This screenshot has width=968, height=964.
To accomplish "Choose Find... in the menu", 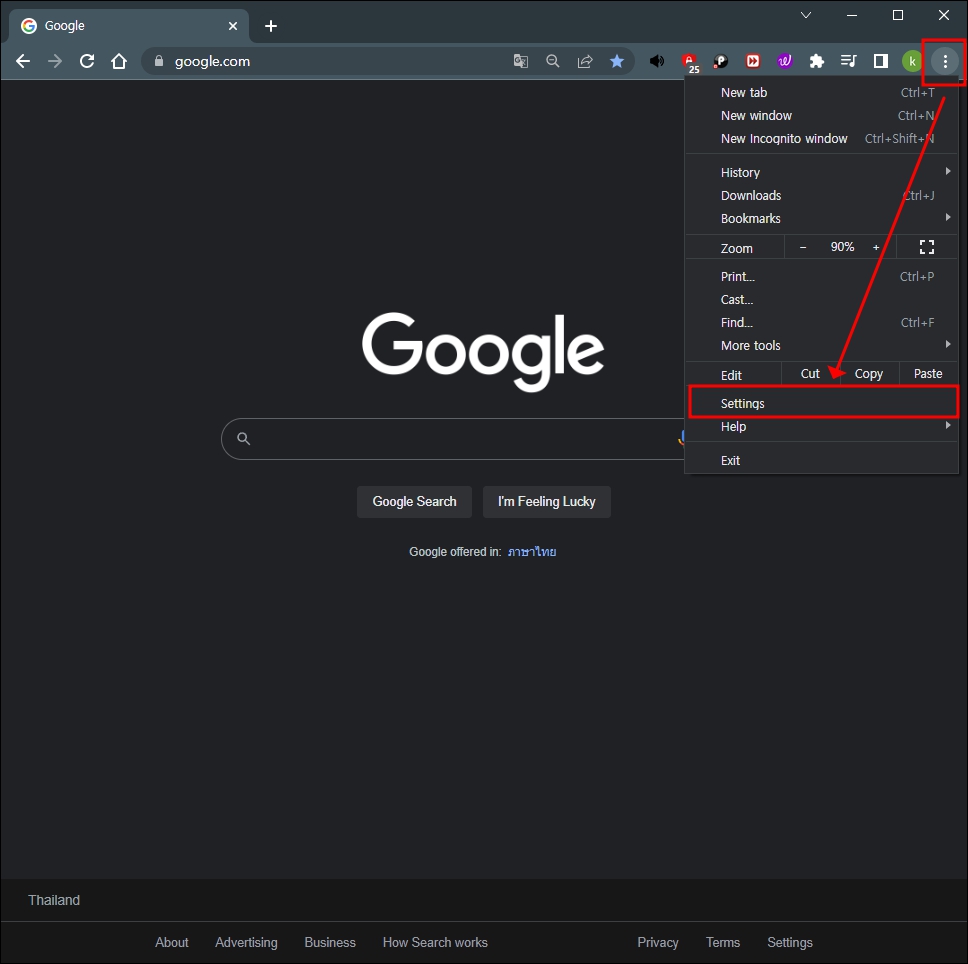I will (x=822, y=323).
